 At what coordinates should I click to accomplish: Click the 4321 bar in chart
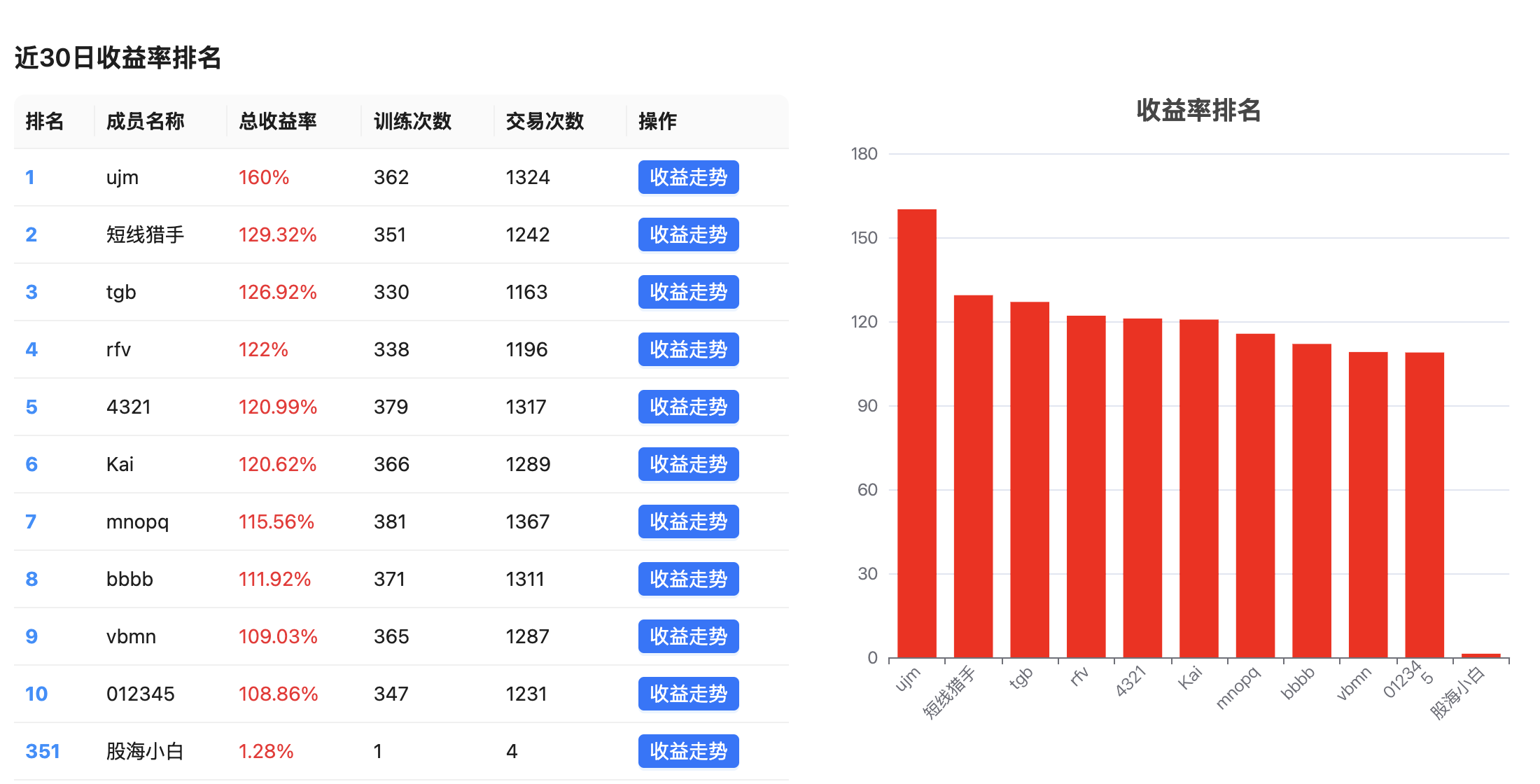tap(1142, 488)
